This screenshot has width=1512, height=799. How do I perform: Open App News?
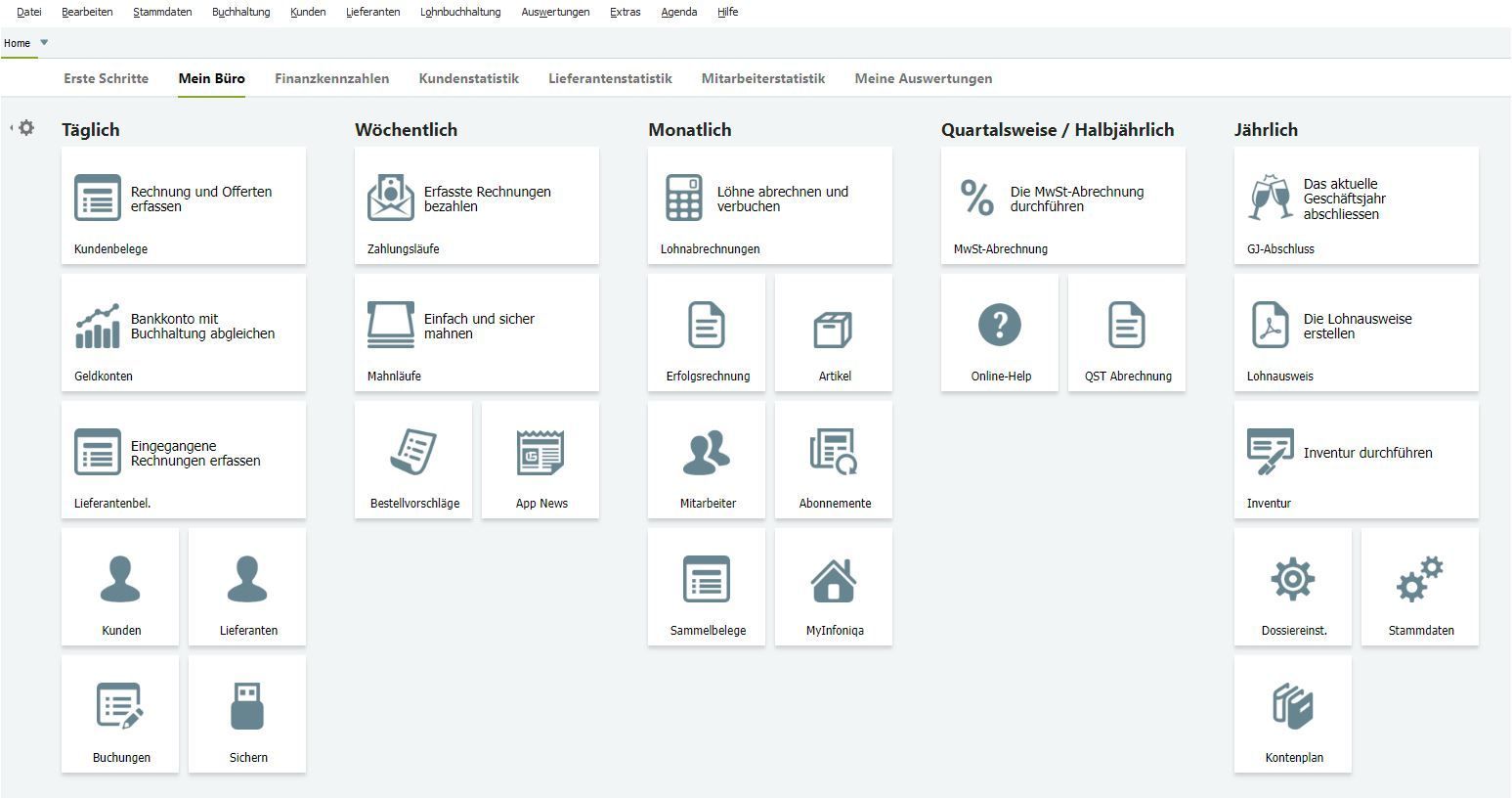(x=540, y=460)
